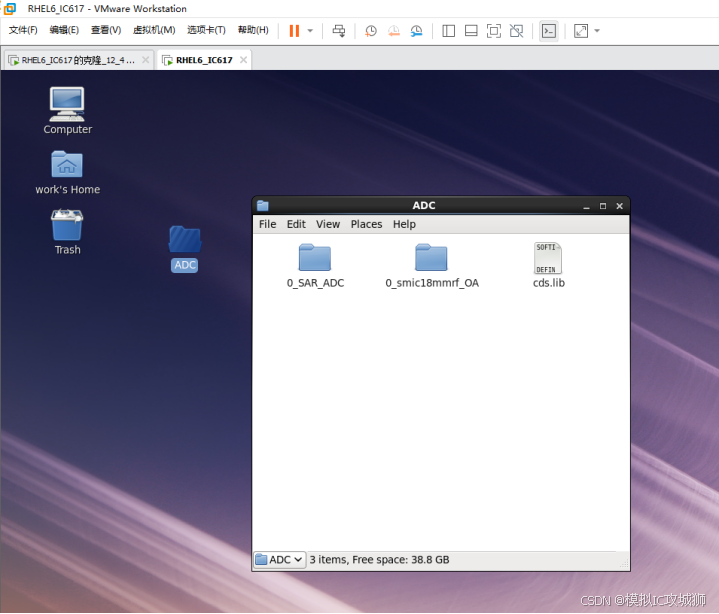The image size is (719, 614).
Task: Minimize the ADC file window
Action: 586,206
